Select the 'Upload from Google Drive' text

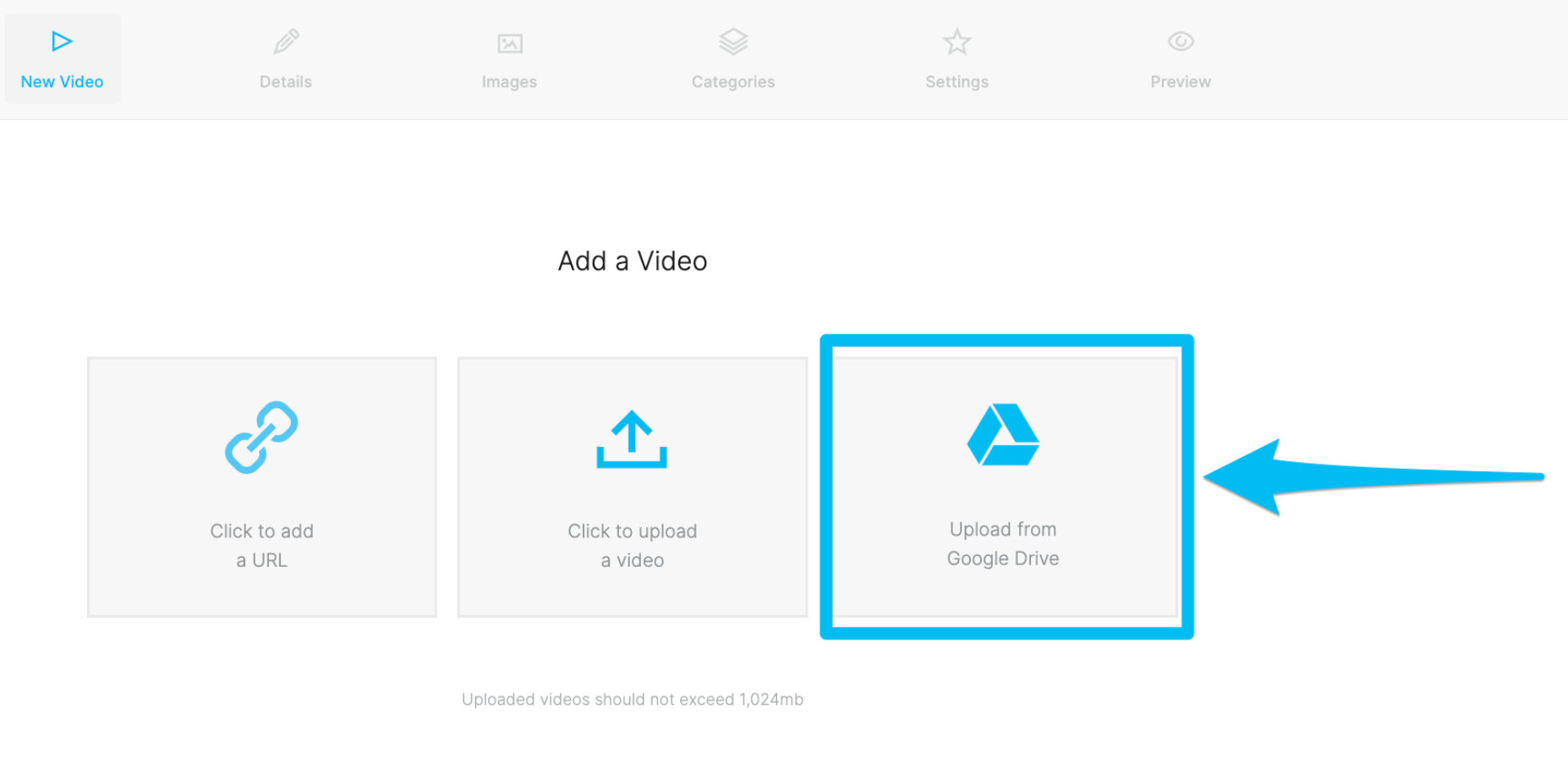tap(1003, 544)
